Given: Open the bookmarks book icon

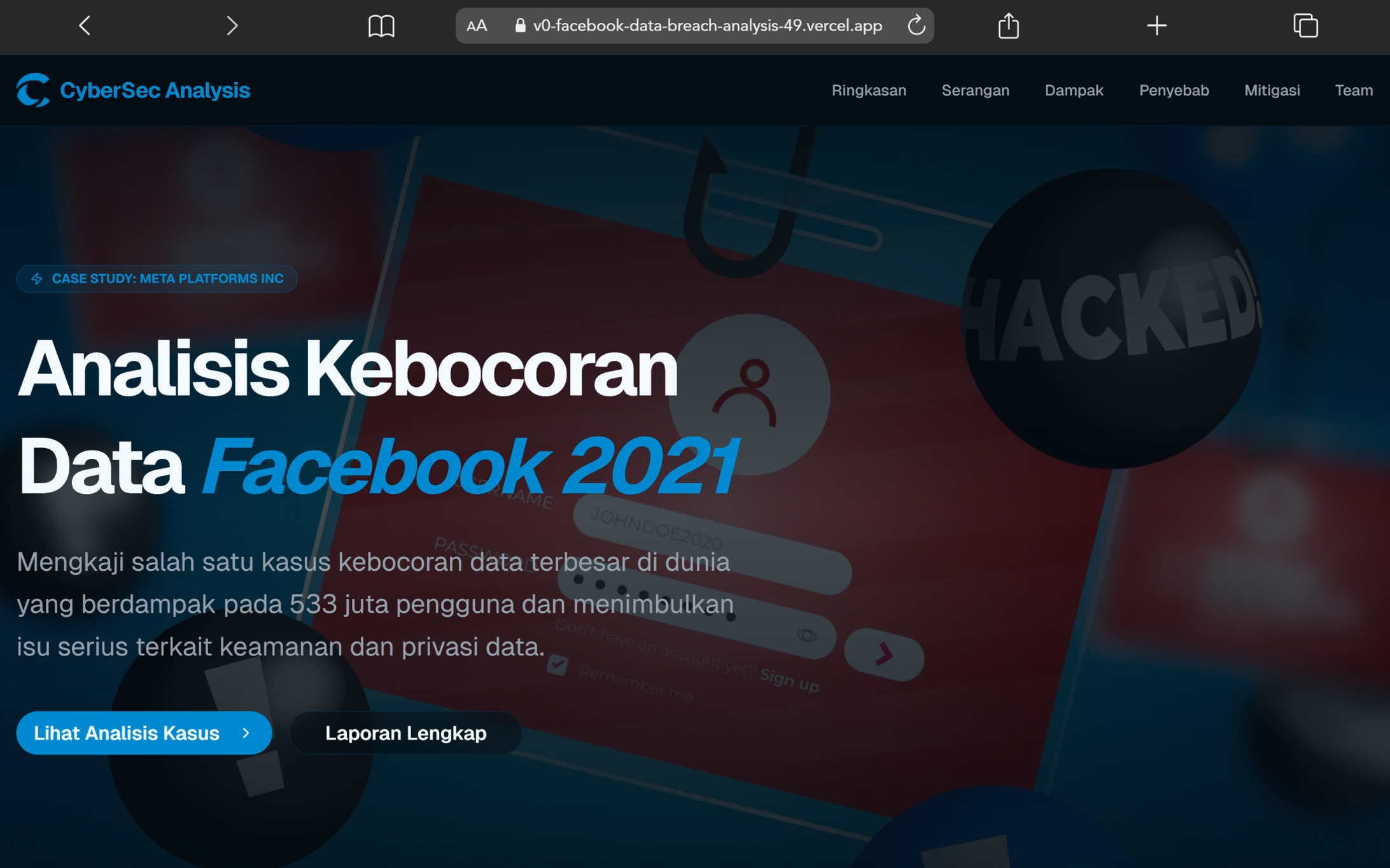Looking at the screenshot, I should click(381, 26).
